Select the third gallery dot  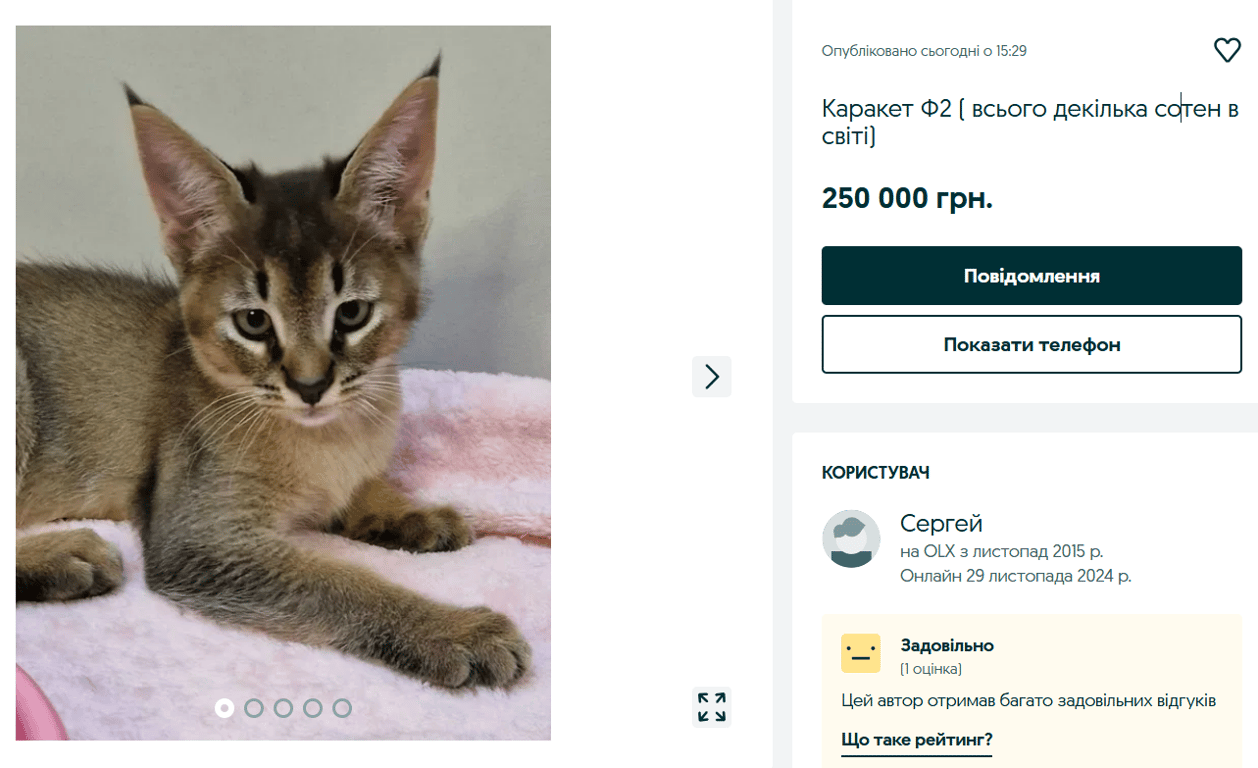pyautogui.click(x=283, y=707)
